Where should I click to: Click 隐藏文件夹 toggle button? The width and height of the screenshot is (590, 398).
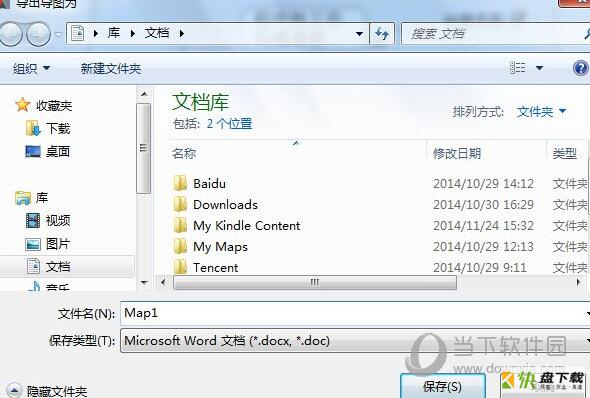pos(47,391)
